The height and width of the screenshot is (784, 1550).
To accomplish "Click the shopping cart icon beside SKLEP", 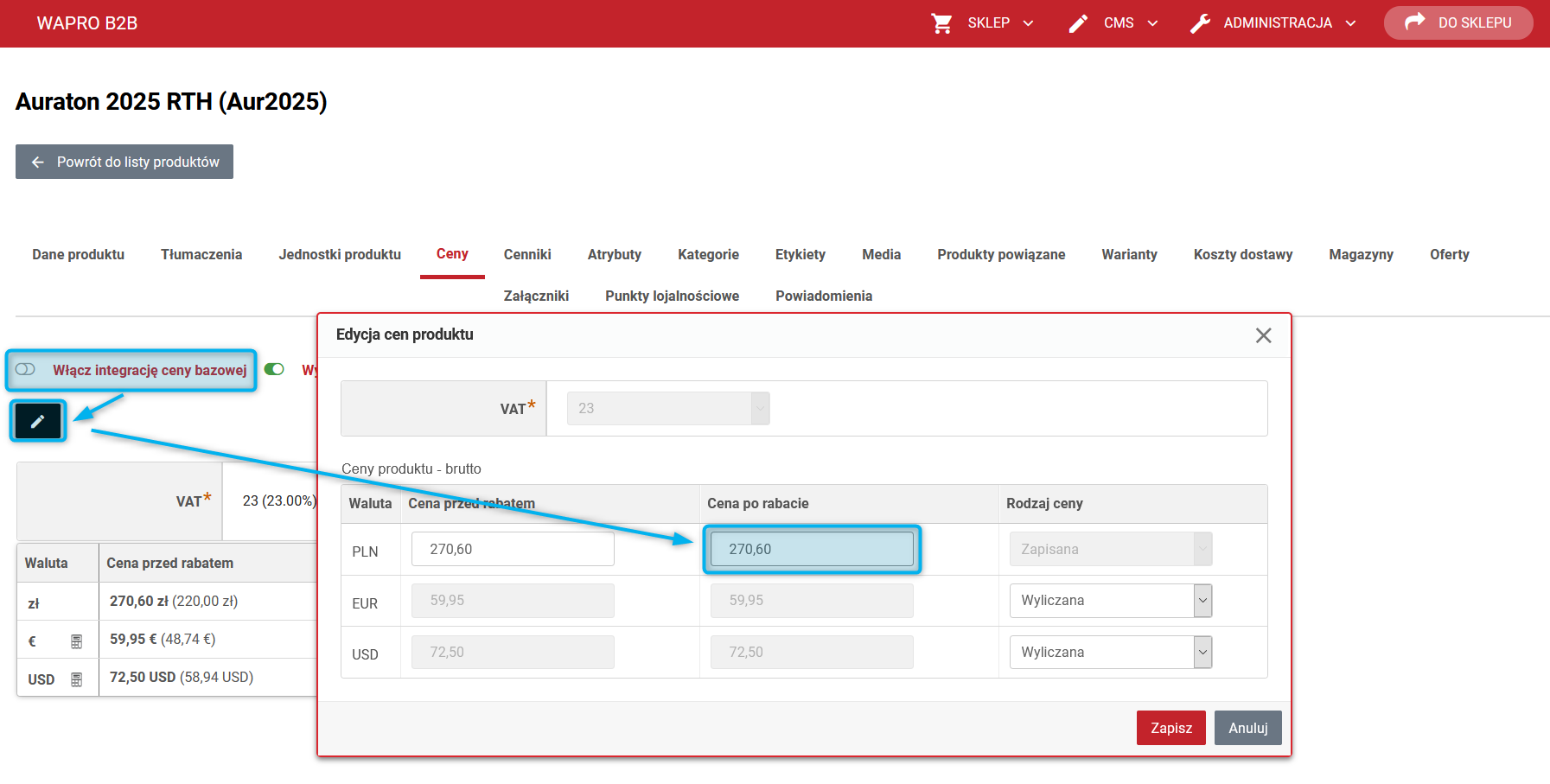I will pyautogui.click(x=941, y=23).
